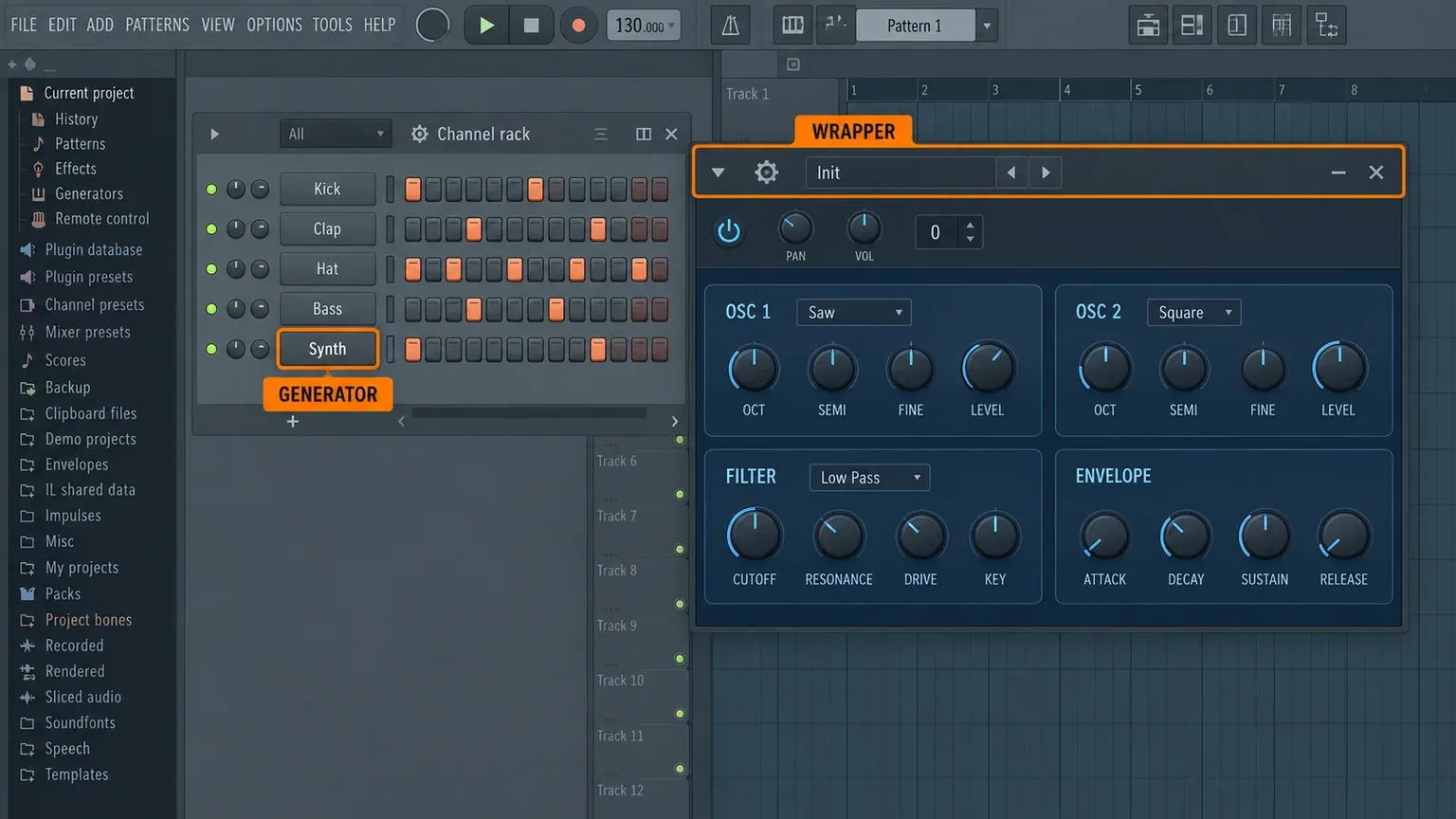Start playback with the Play button

486,26
